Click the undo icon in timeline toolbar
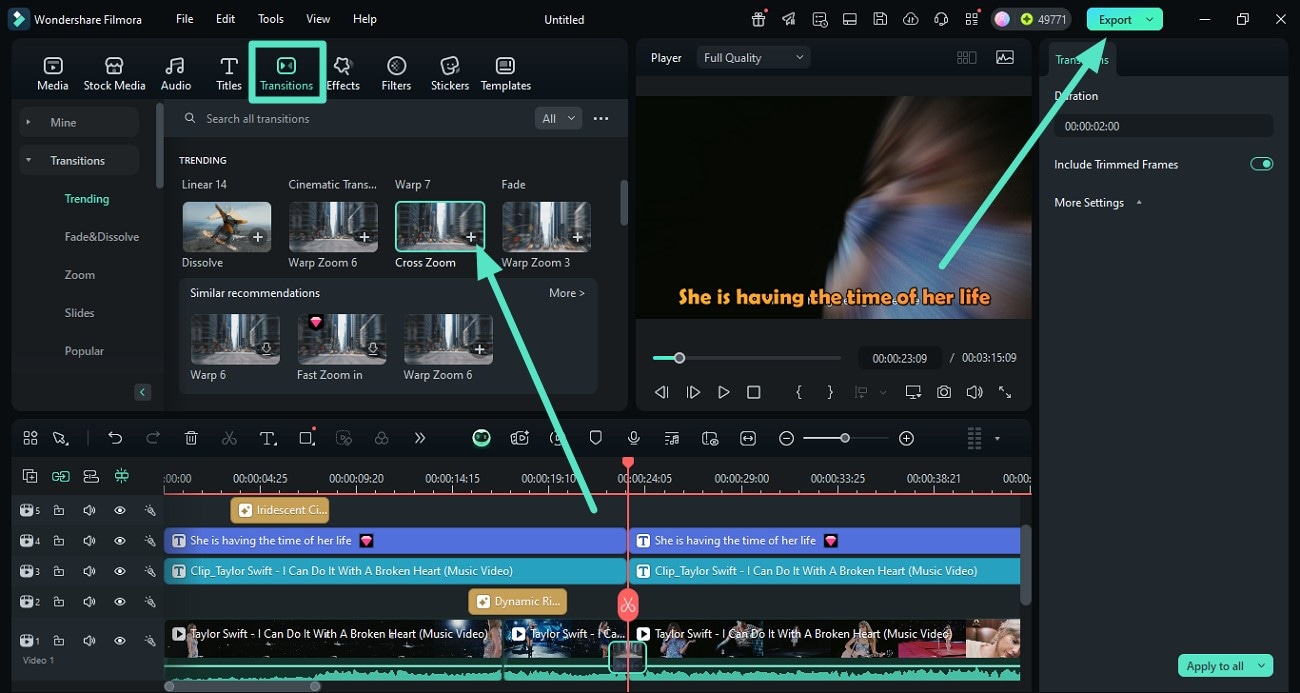This screenshot has height=693, width=1300. click(115, 438)
